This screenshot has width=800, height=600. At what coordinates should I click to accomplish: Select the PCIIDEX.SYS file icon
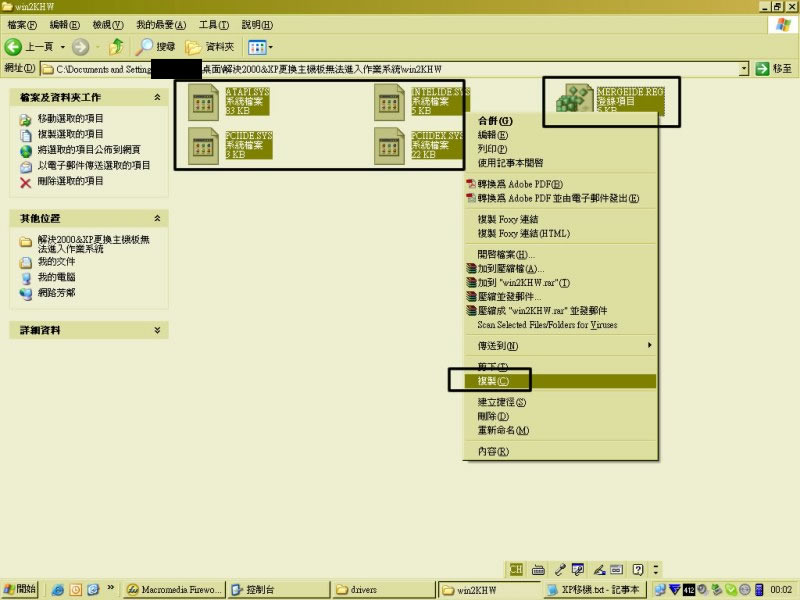pos(389,146)
